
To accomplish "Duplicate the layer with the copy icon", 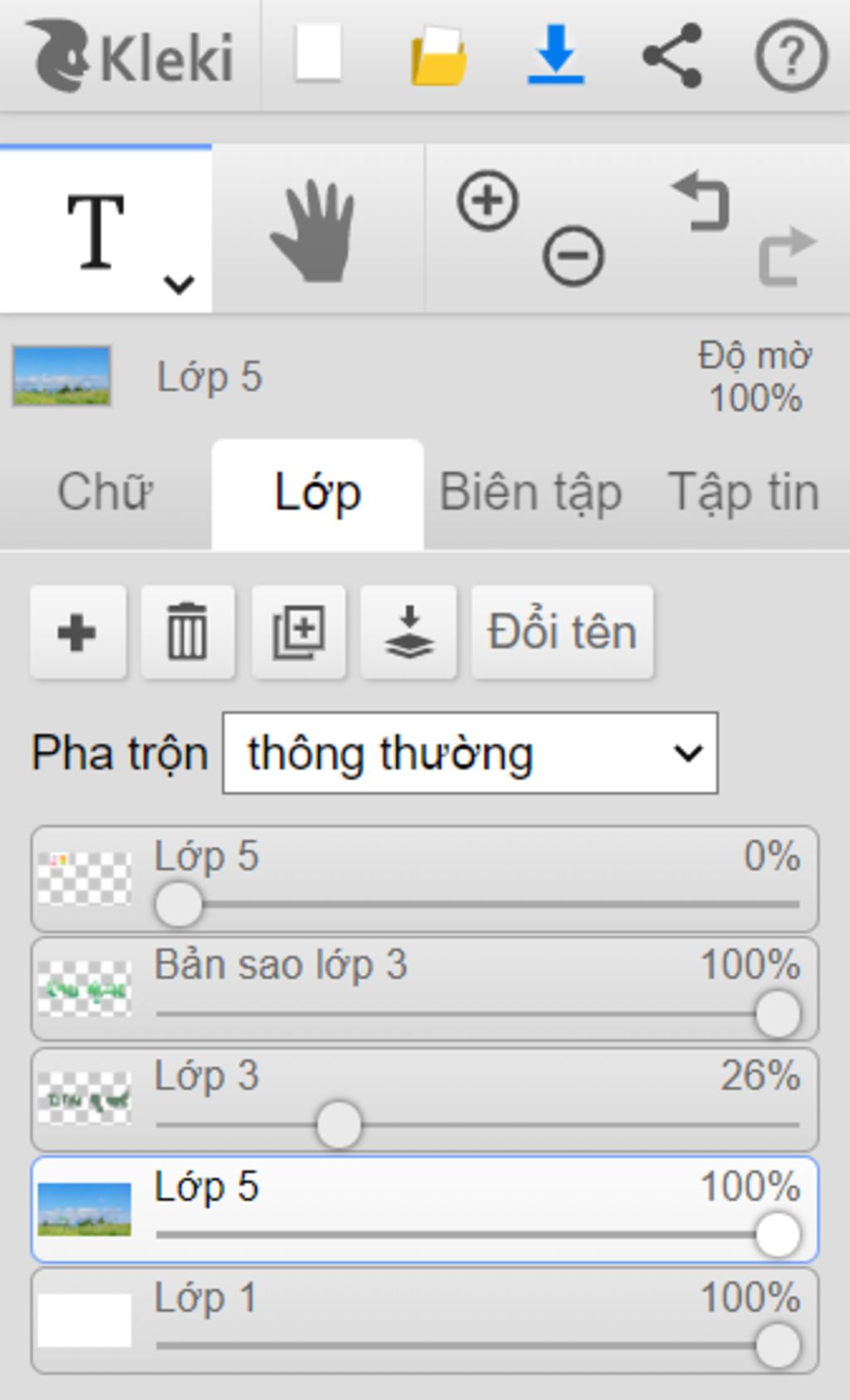I will [299, 633].
